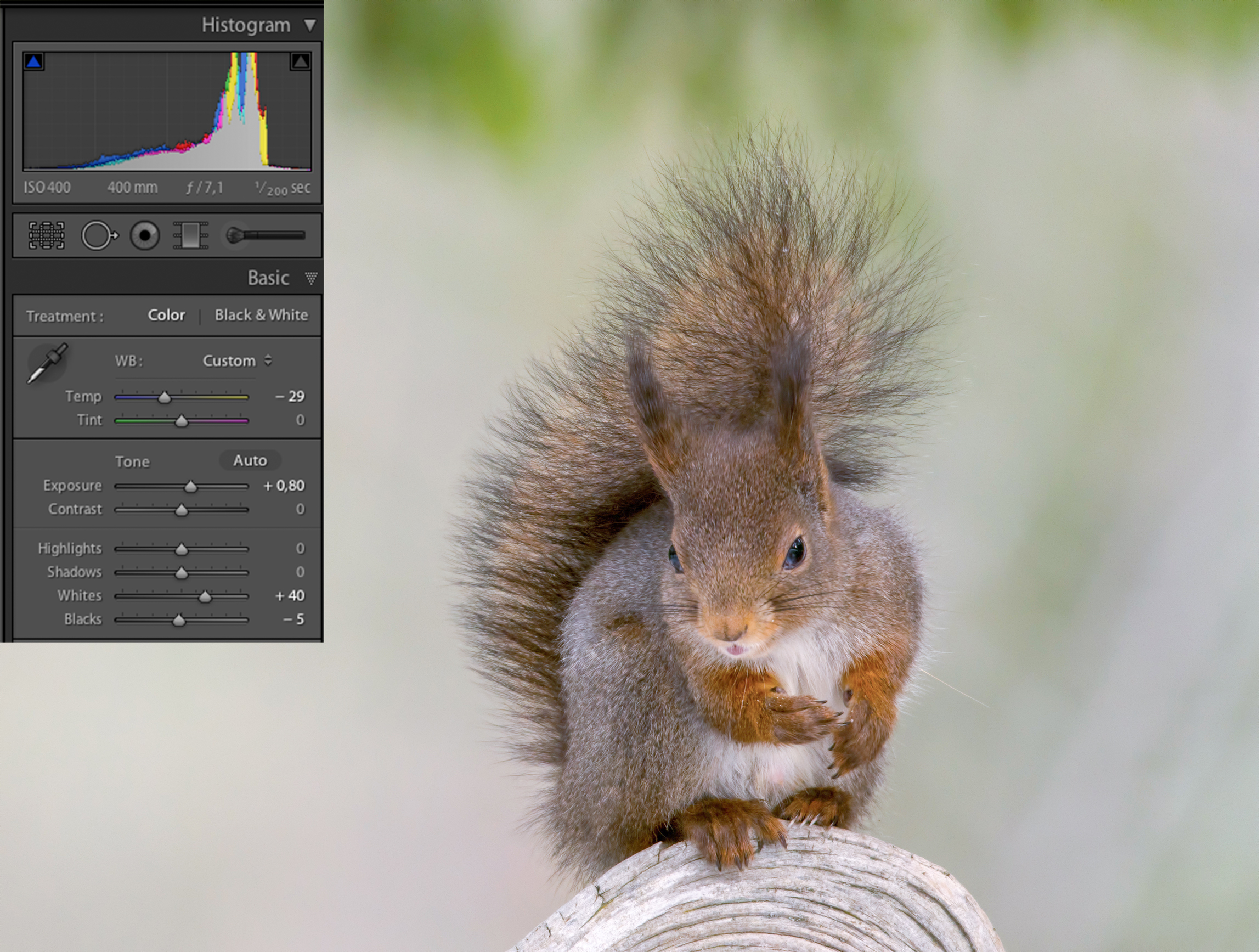Select the Spot Removal tool
The image size is (1259, 952).
[x=99, y=235]
